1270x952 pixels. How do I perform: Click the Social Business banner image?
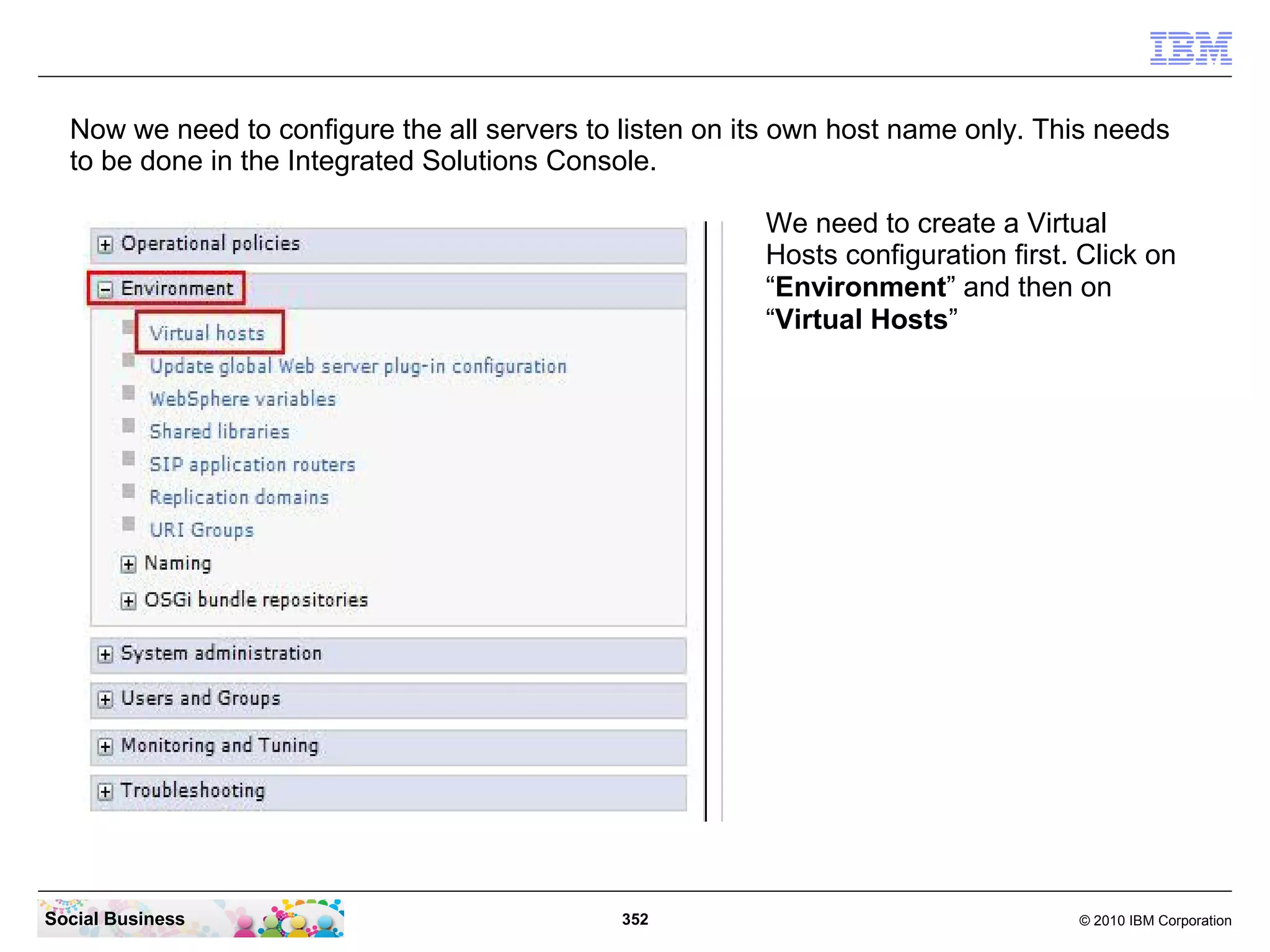191,918
